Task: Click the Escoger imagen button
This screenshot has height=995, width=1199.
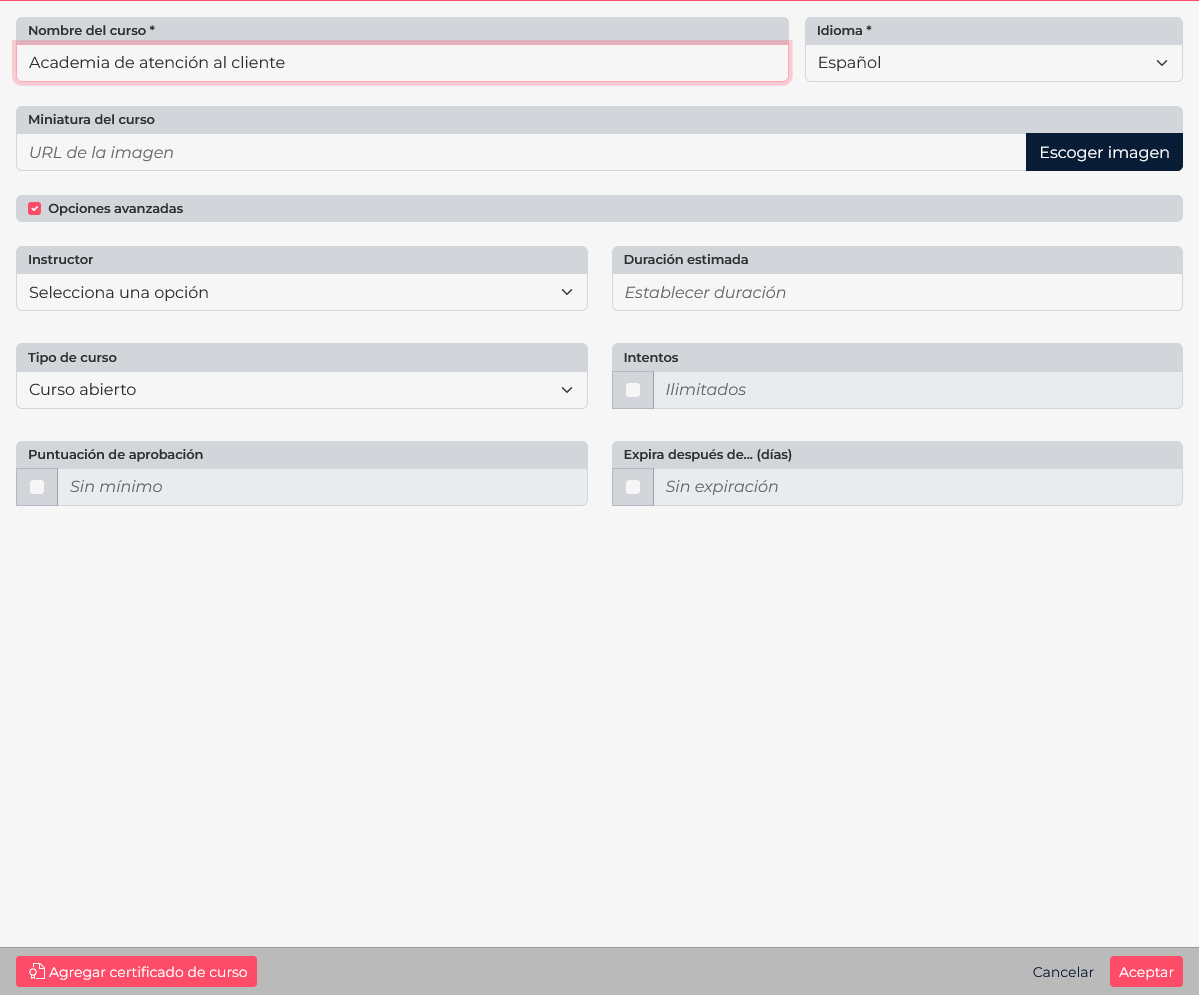Action: pyautogui.click(x=1103, y=152)
